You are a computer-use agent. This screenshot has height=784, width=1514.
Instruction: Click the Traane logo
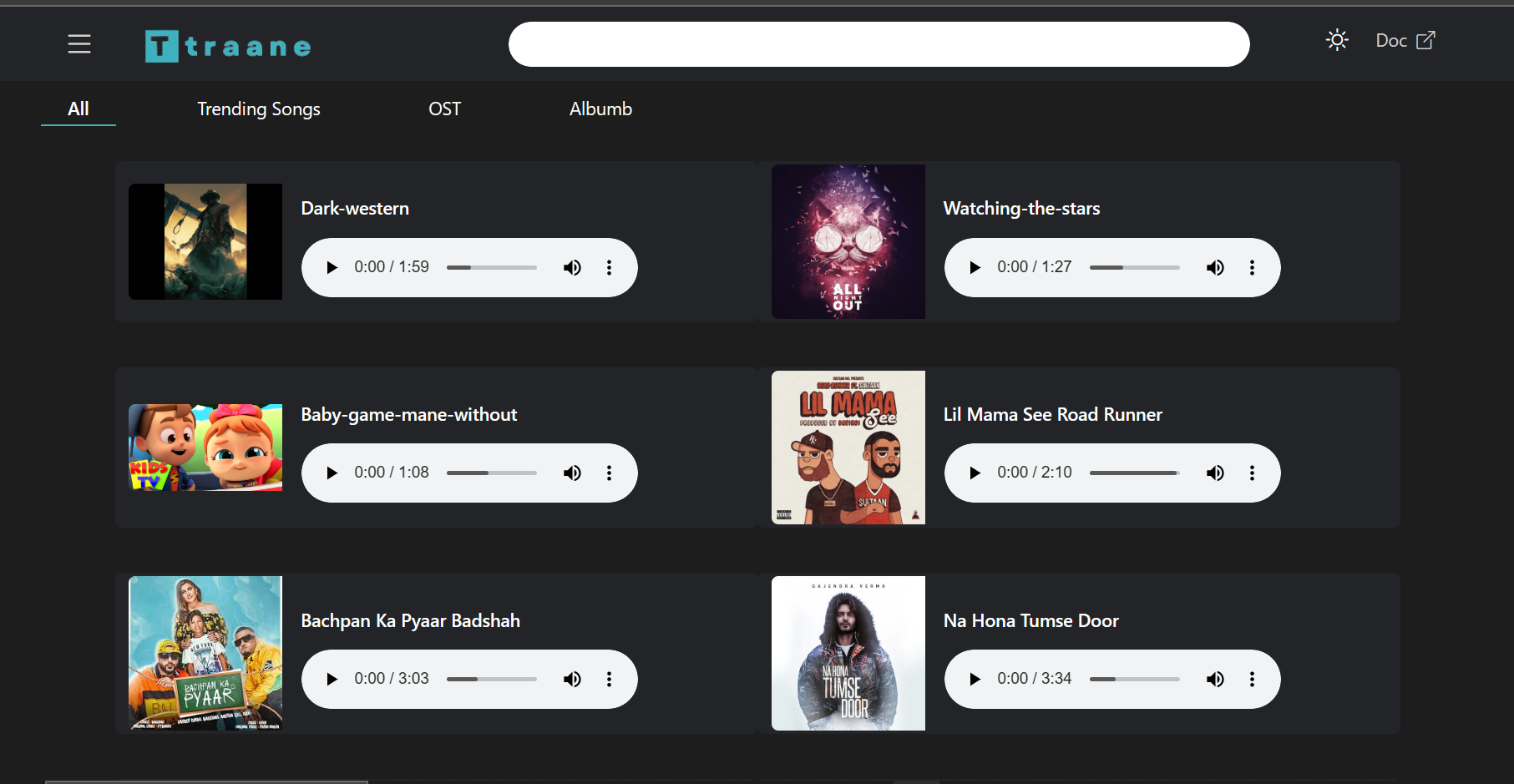point(228,47)
